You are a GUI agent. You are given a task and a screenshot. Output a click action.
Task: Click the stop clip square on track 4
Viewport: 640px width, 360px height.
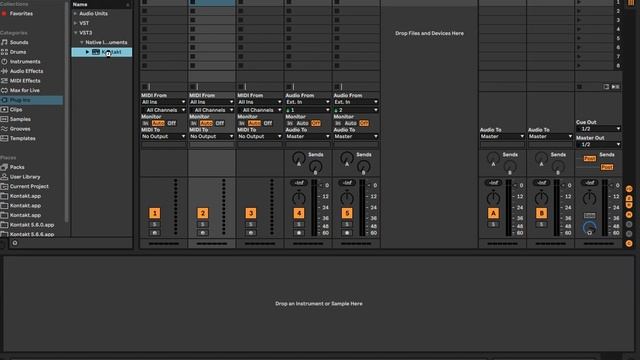(289, 87)
